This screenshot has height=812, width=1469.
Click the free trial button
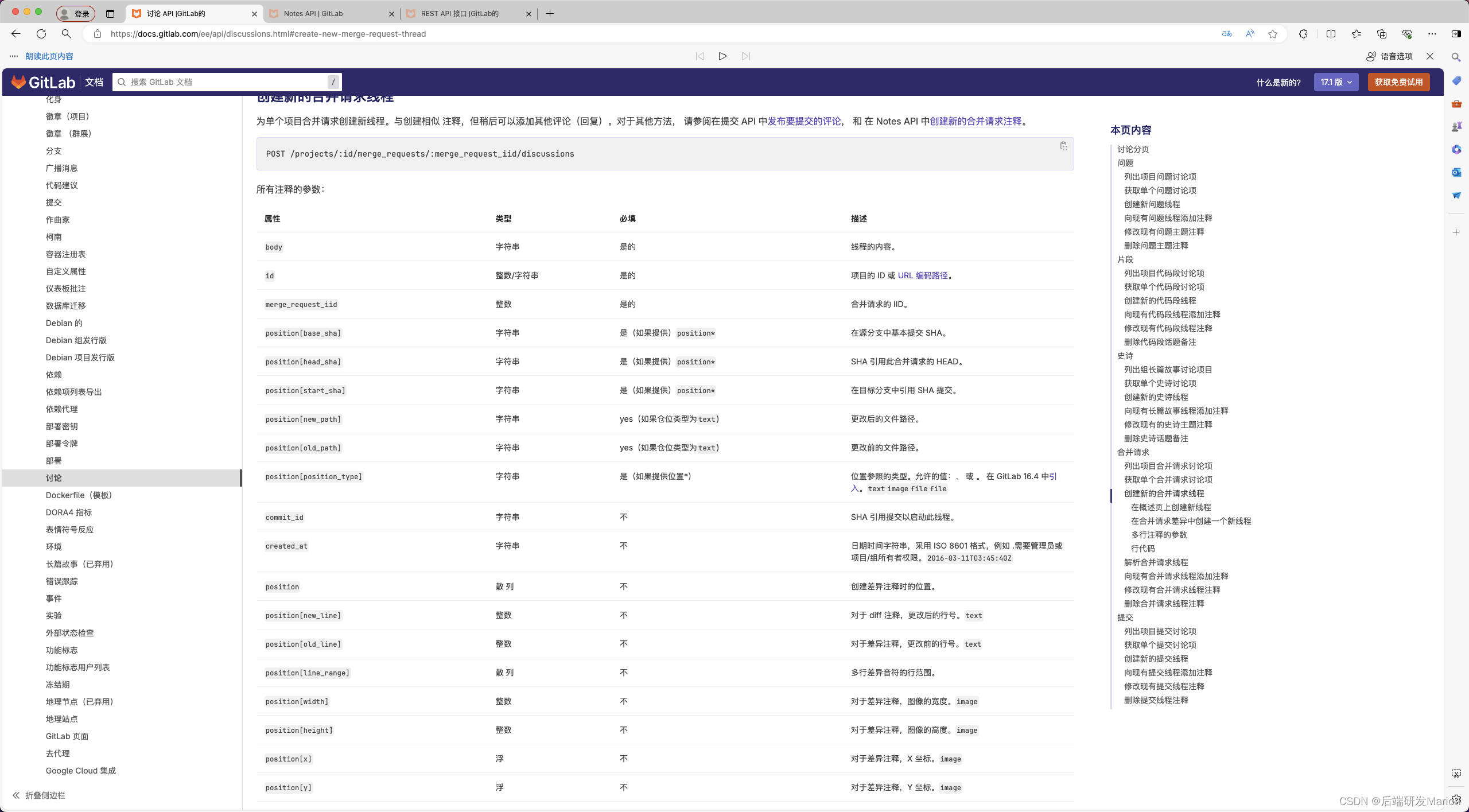[x=1398, y=82]
